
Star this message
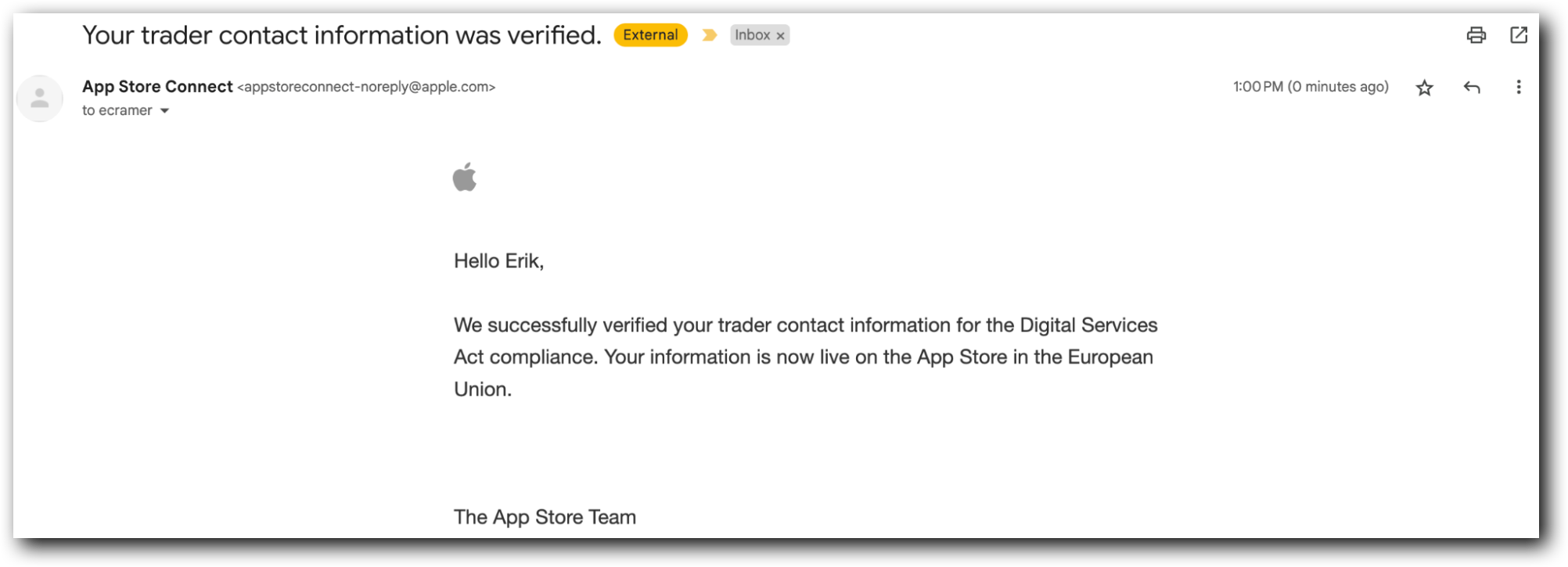tap(1425, 88)
